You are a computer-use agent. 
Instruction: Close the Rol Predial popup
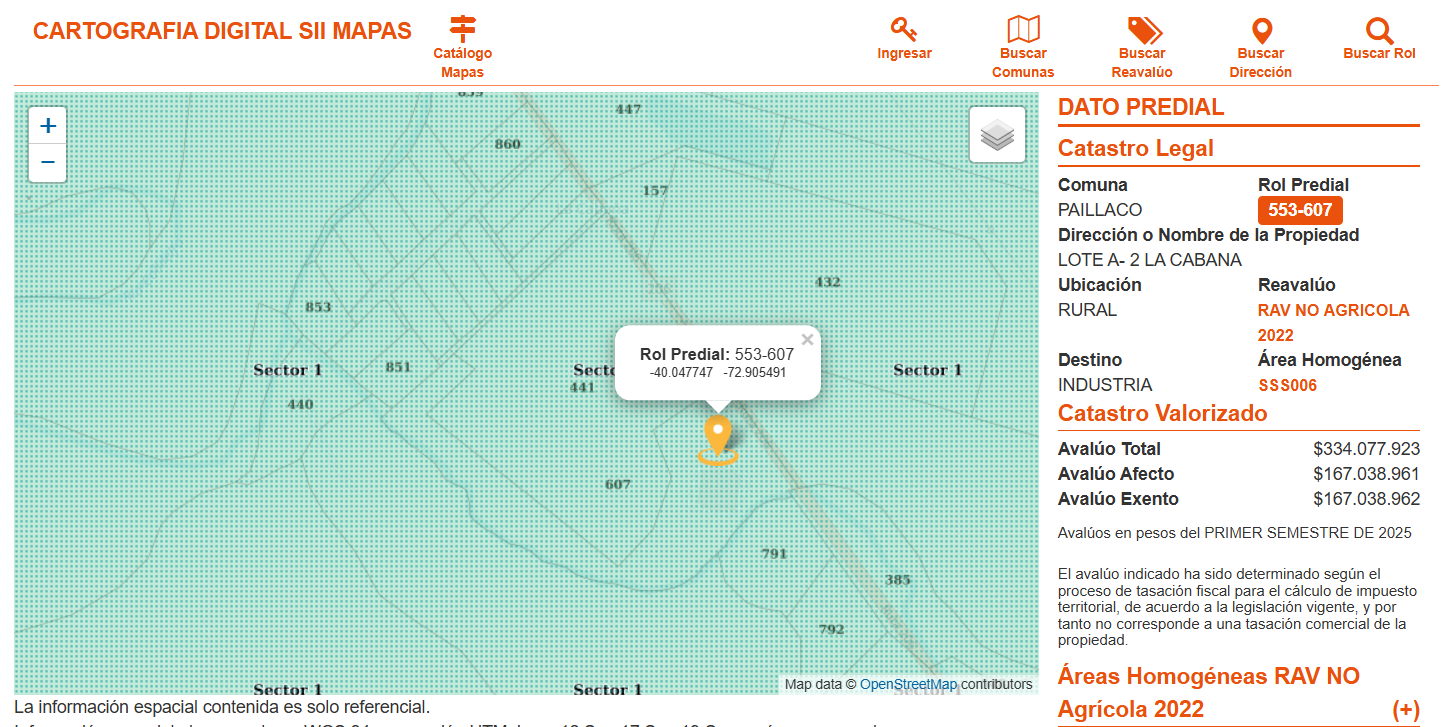point(807,340)
